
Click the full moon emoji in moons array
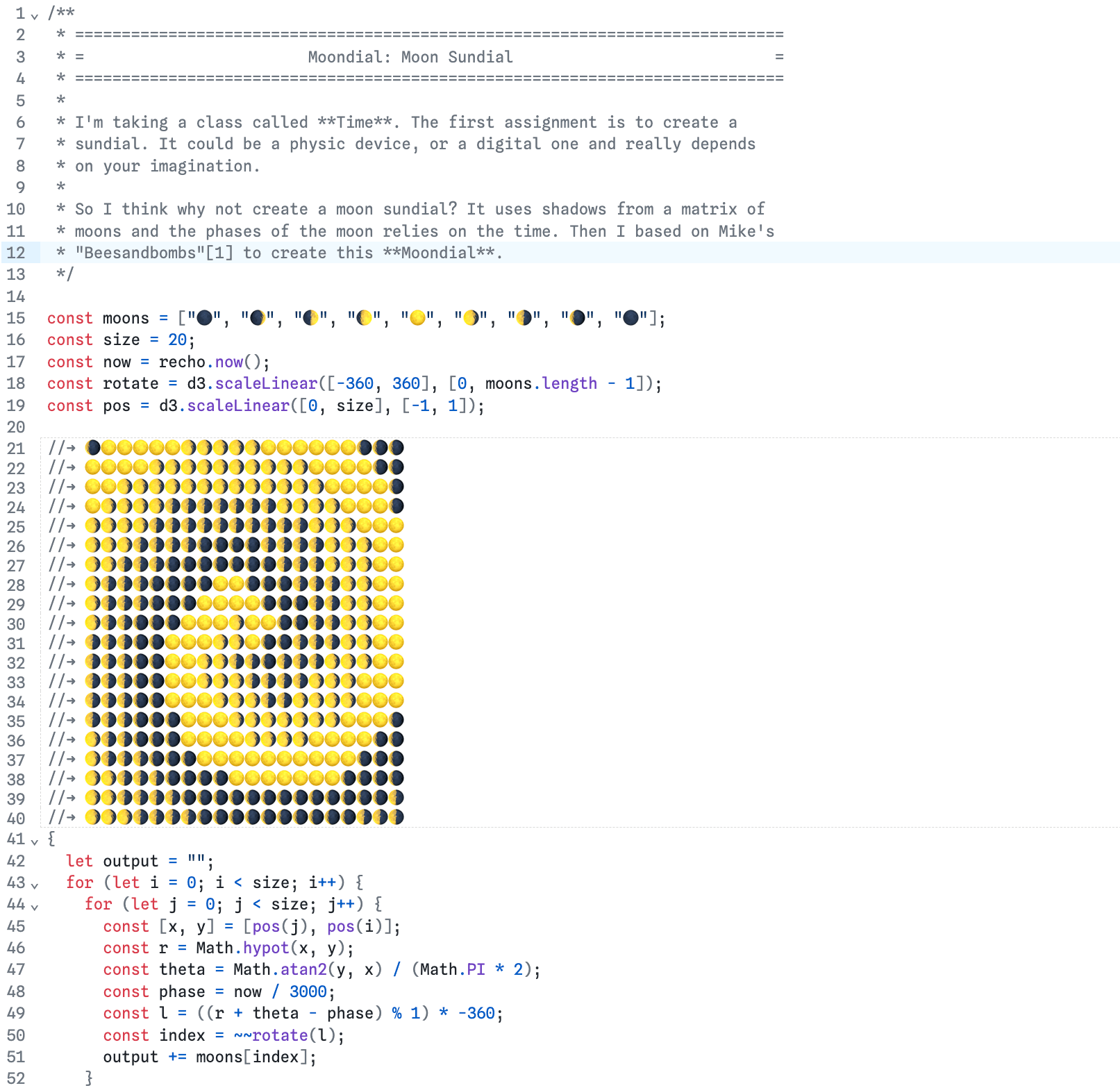point(417,318)
